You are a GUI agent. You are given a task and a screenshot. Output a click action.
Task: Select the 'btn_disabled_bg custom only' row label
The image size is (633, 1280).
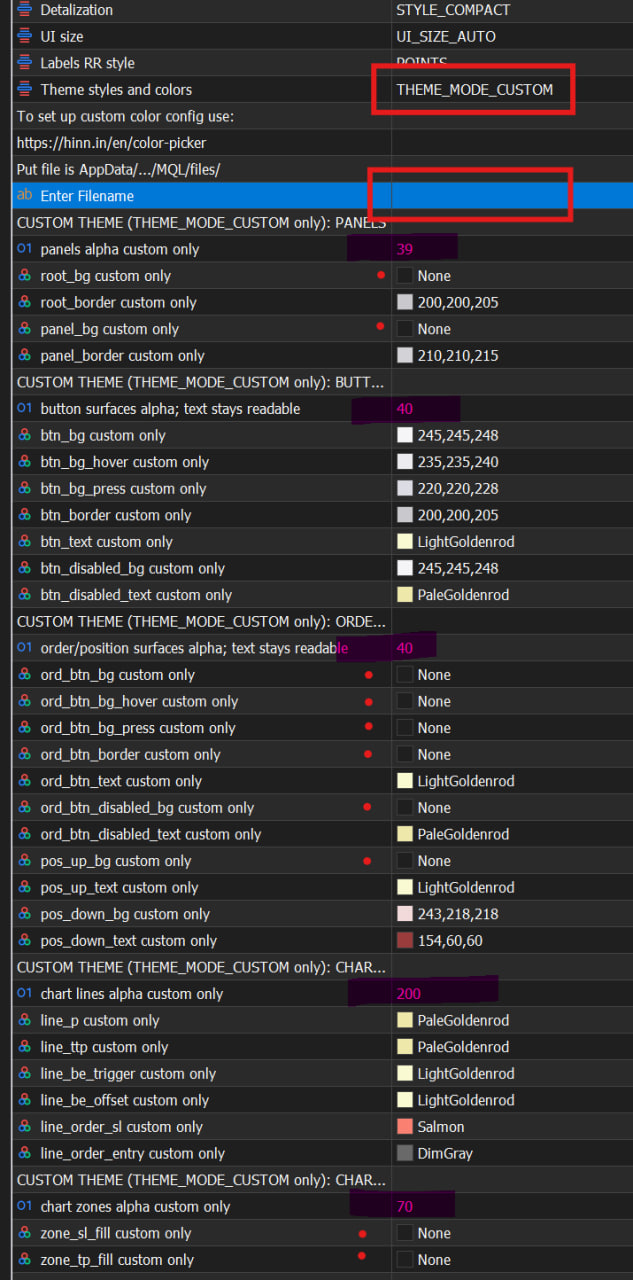tap(133, 568)
